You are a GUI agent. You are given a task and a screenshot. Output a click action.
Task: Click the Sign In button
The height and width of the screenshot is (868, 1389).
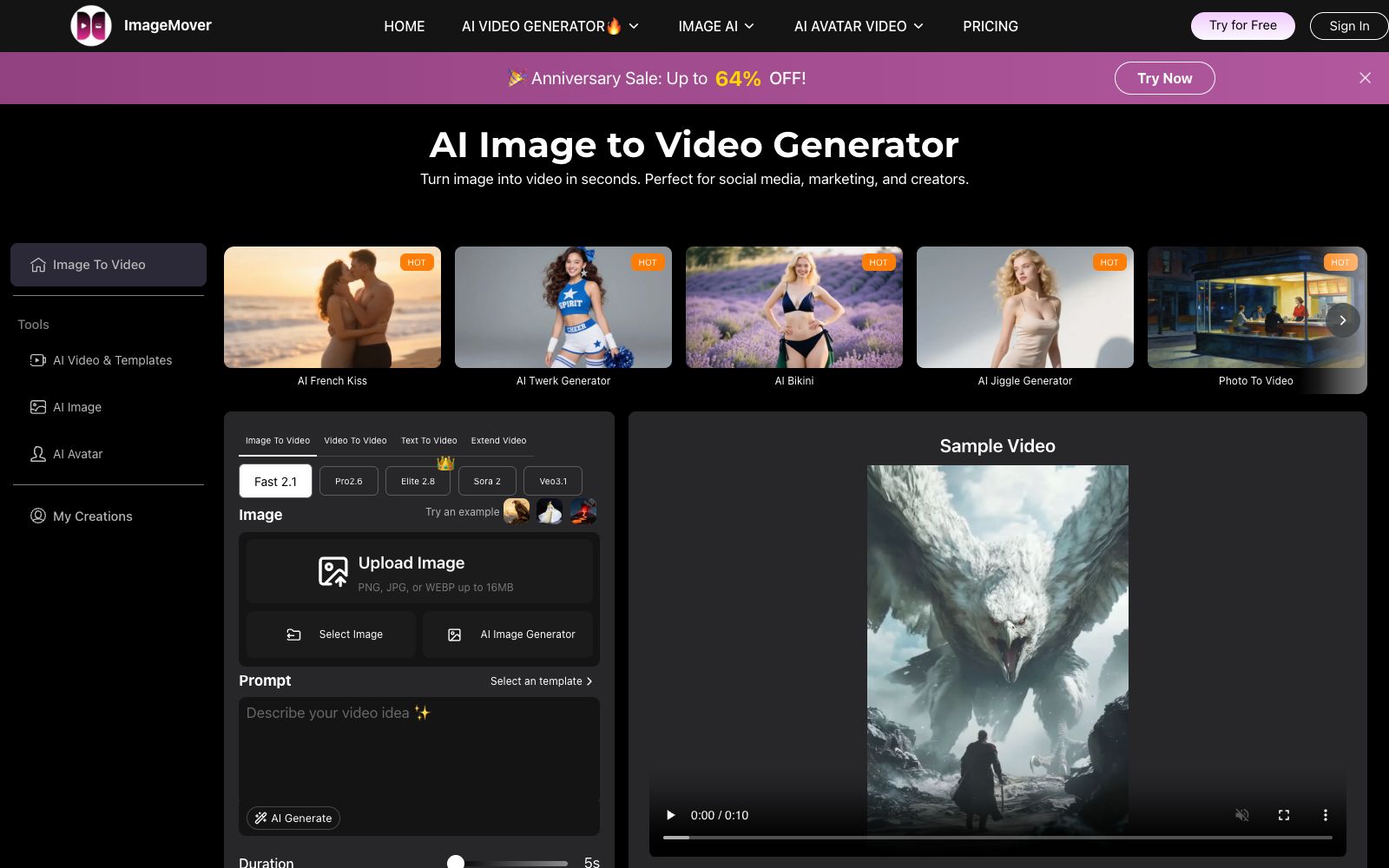1349,26
